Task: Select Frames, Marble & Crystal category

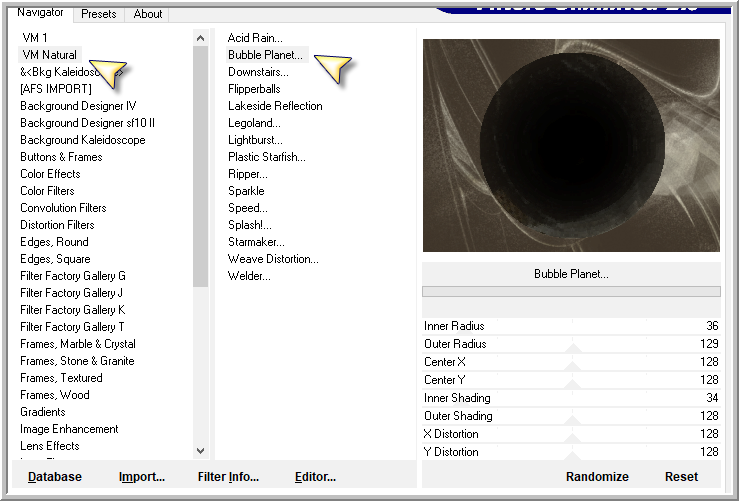Action: tap(78, 344)
